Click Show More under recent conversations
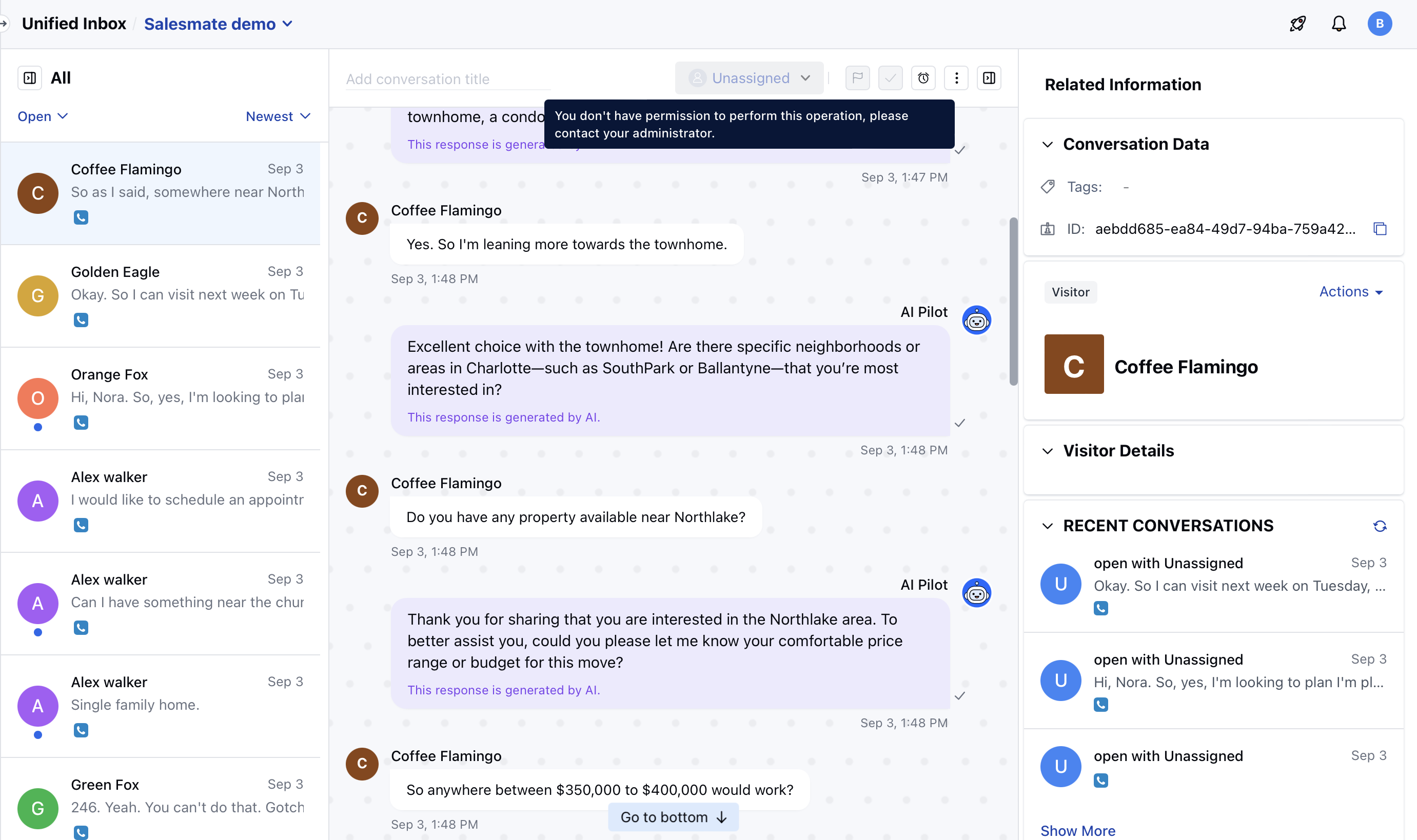This screenshot has width=1417, height=840. (x=1077, y=830)
